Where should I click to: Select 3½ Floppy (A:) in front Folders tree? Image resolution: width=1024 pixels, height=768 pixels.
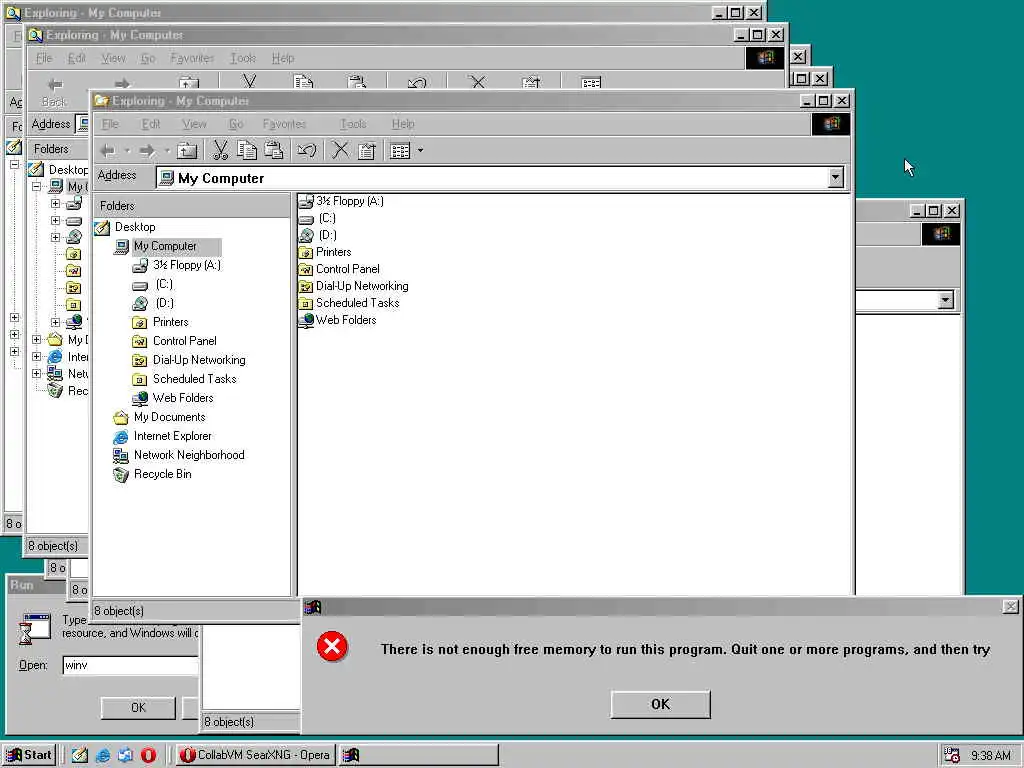point(187,265)
